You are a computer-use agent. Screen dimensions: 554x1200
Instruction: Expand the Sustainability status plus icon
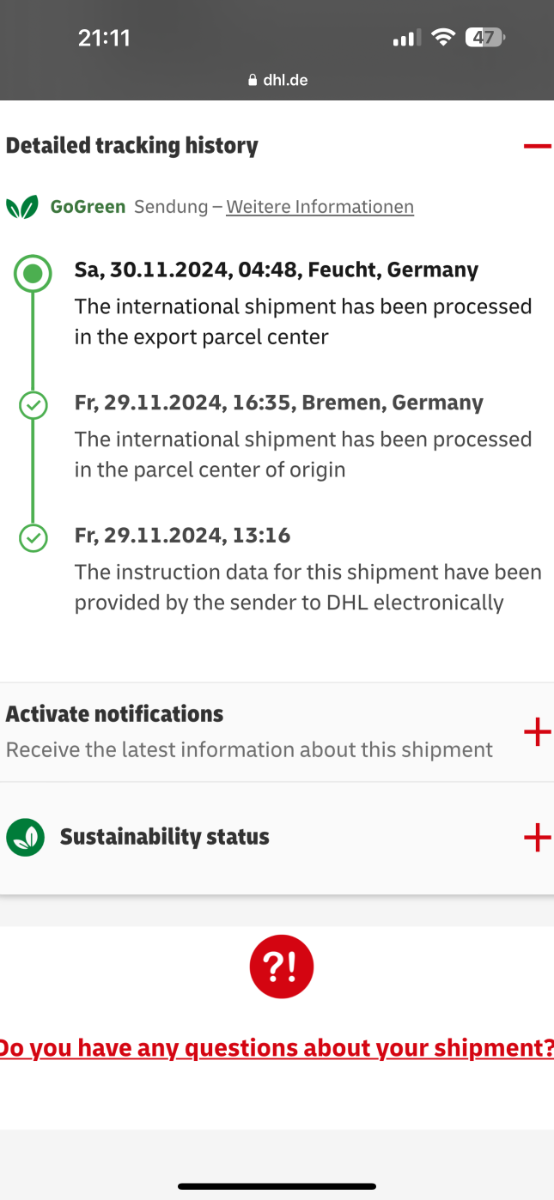tap(537, 837)
